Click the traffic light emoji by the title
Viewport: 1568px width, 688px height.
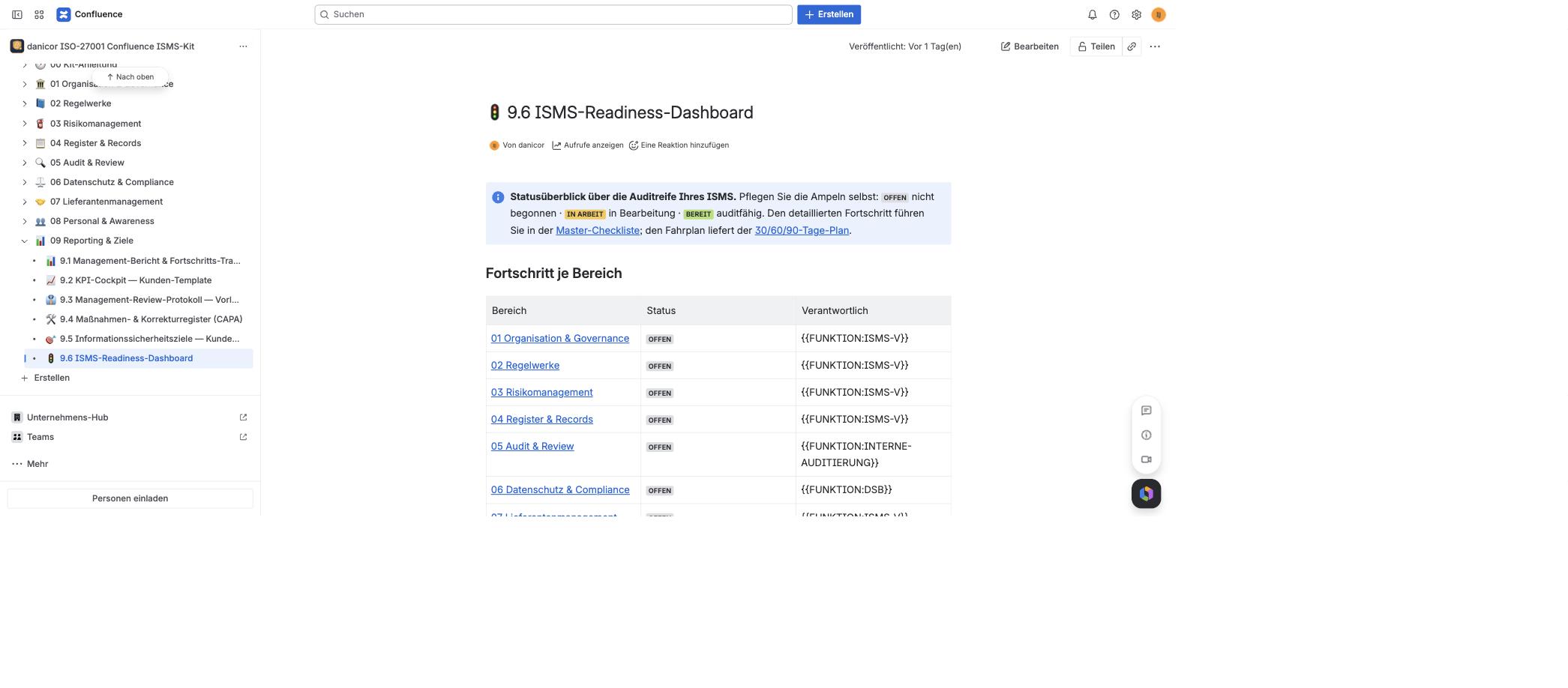(494, 112)
